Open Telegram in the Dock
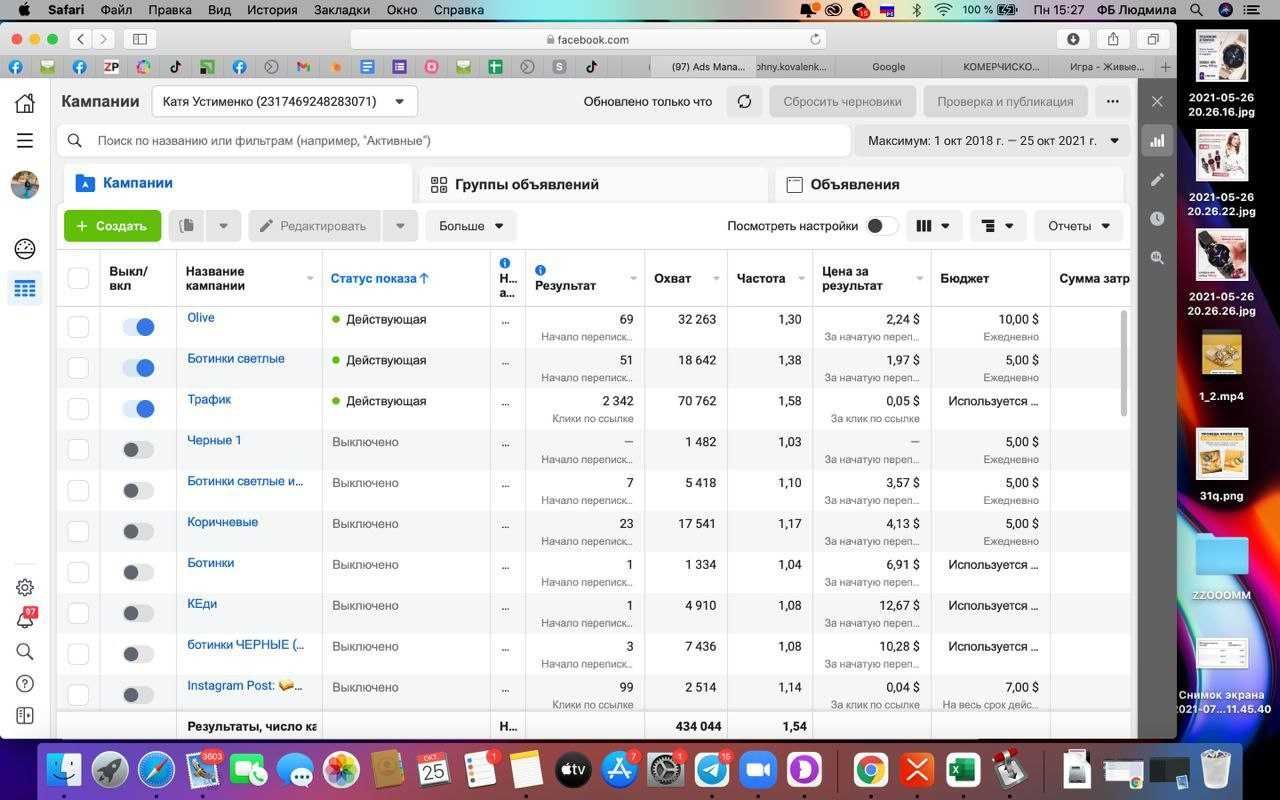The height and width of the screenshot is (800, 1280). [712, 770]
